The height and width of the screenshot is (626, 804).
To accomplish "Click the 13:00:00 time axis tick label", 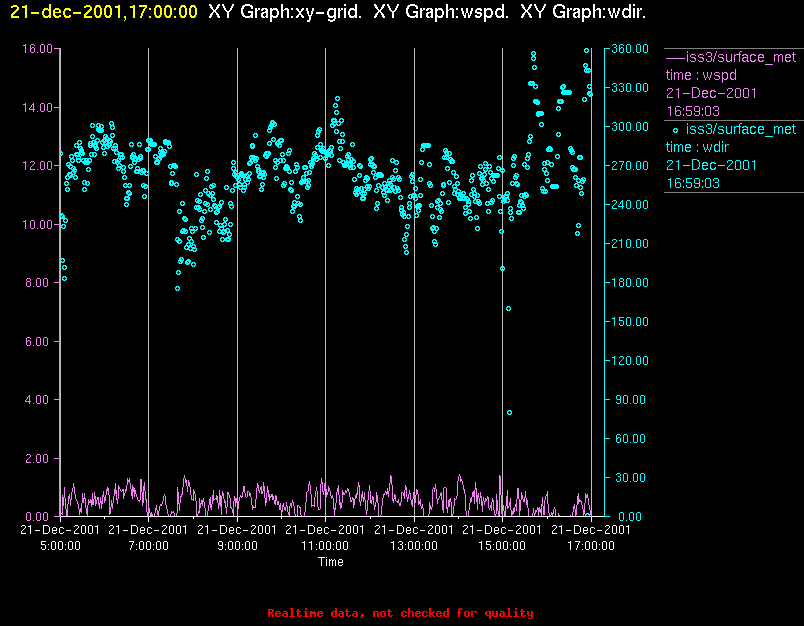I will 413,545.
